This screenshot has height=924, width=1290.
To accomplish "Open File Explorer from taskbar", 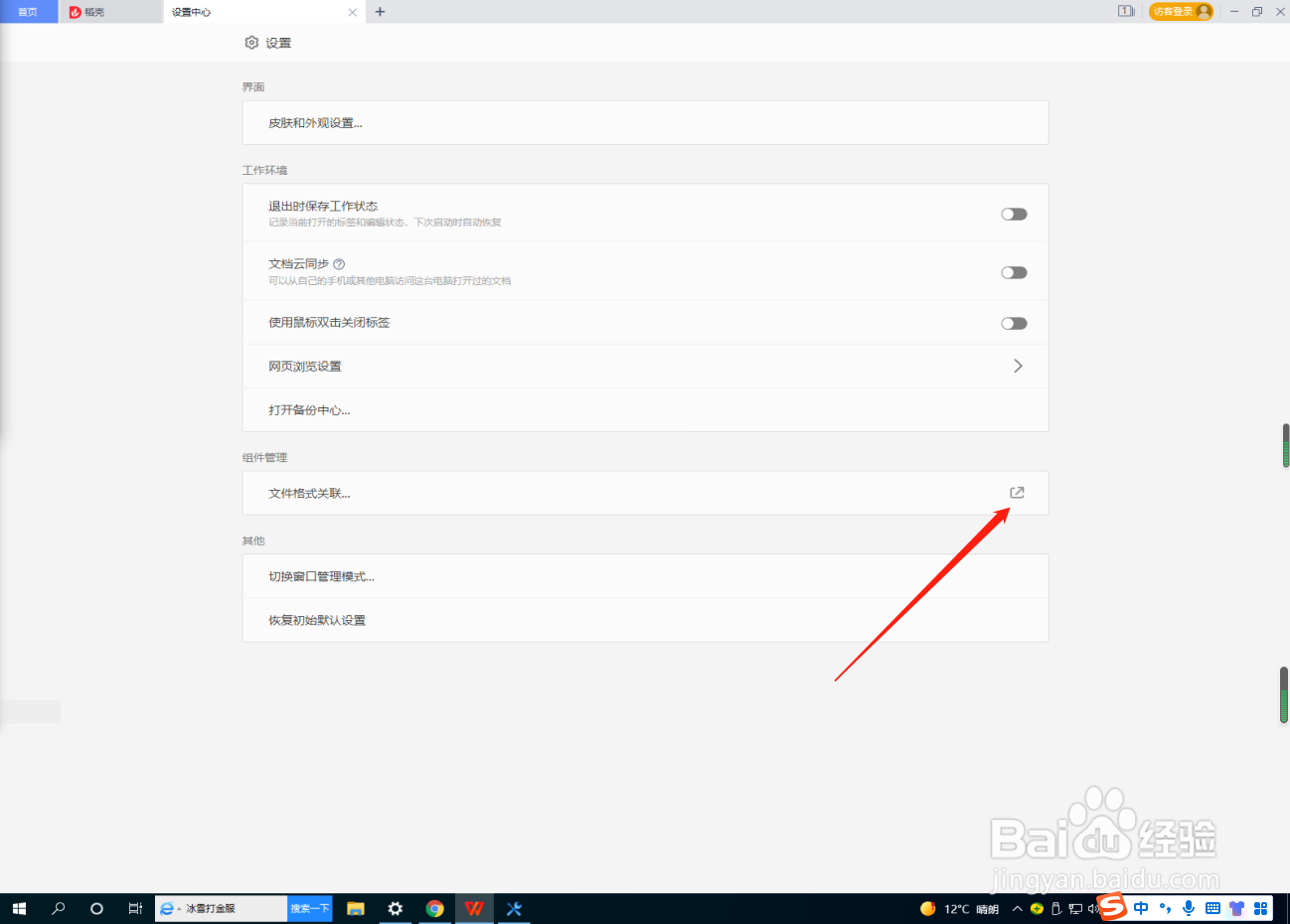I will (x=356, y=908).
